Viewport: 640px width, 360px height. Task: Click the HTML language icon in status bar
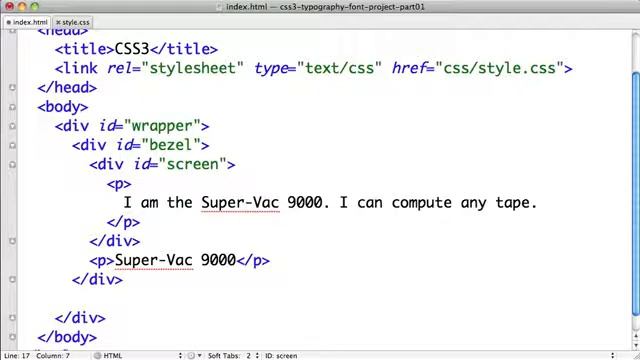coord(98,356)
